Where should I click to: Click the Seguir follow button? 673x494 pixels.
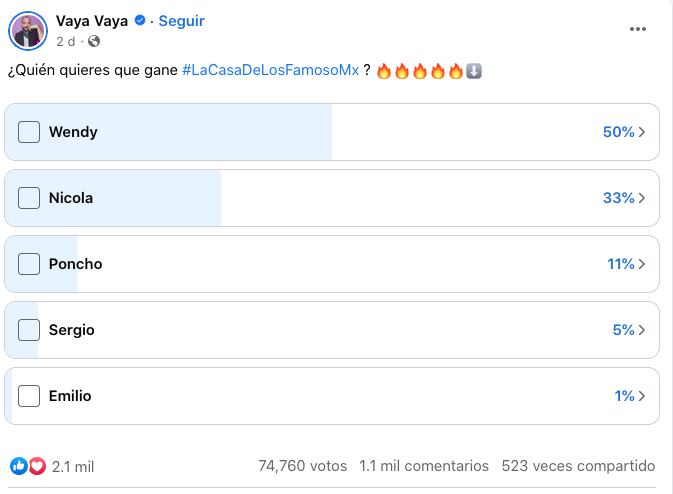[182, 21]
